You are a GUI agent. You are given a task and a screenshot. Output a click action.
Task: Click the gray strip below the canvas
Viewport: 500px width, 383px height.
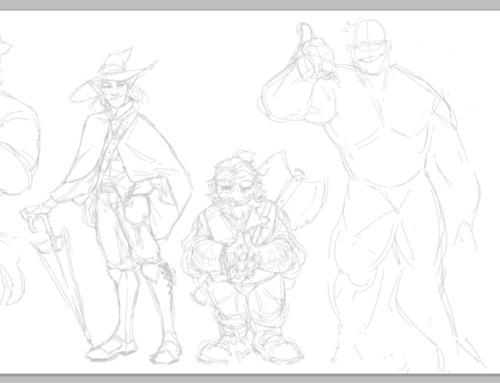pyautogui.click(x=250, y=379)
